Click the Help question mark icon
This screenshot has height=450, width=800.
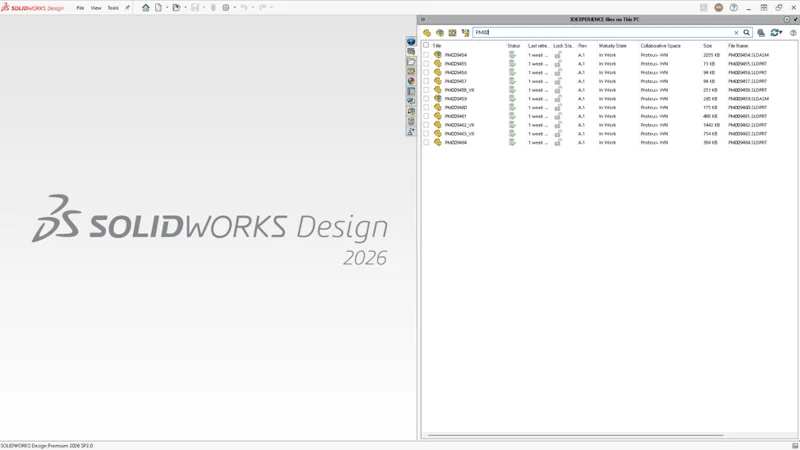coord(734,8)
